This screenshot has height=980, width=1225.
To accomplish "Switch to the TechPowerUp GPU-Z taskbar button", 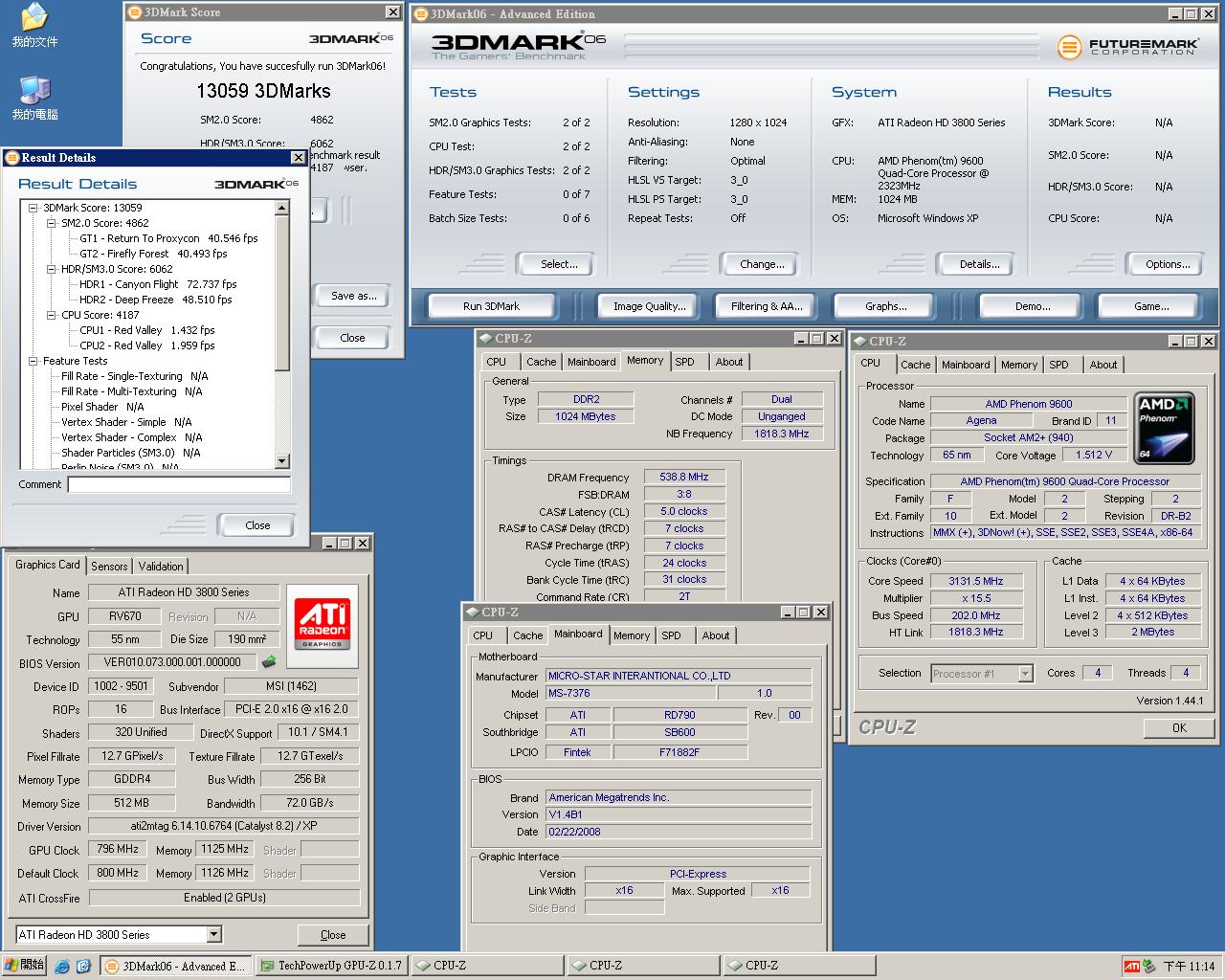I will pyautogui.click(x=331, y=966).
